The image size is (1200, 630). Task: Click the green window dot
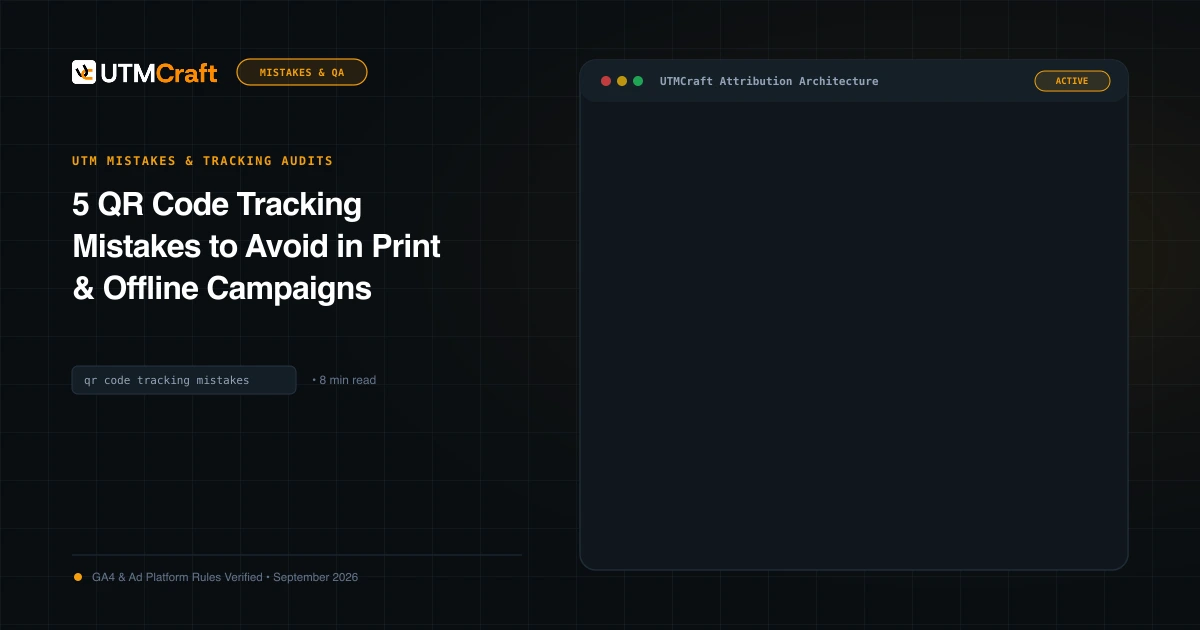[x=638, y=81]
